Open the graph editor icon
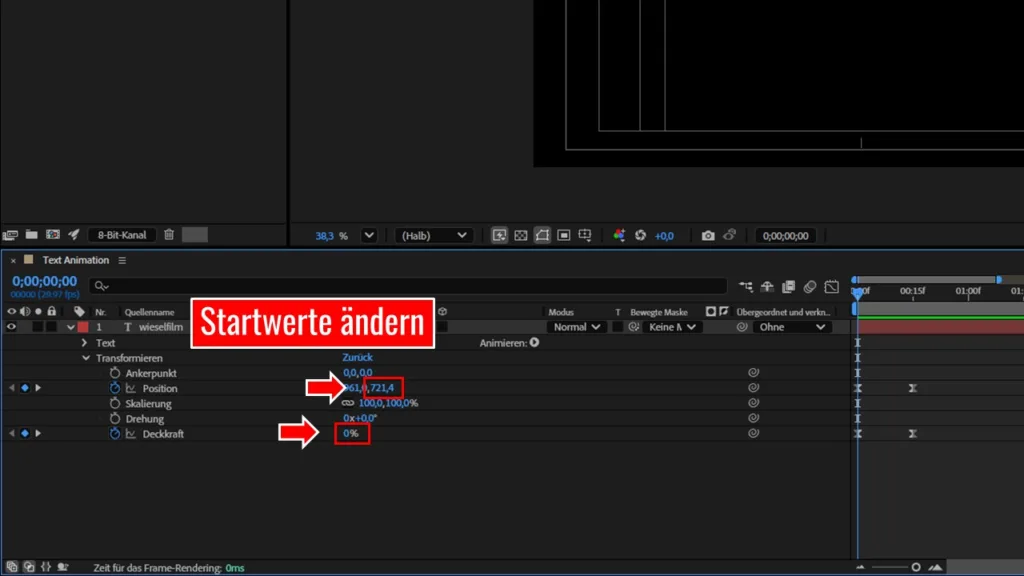This screenshot has width=1024, height=576. coord(831,287)
